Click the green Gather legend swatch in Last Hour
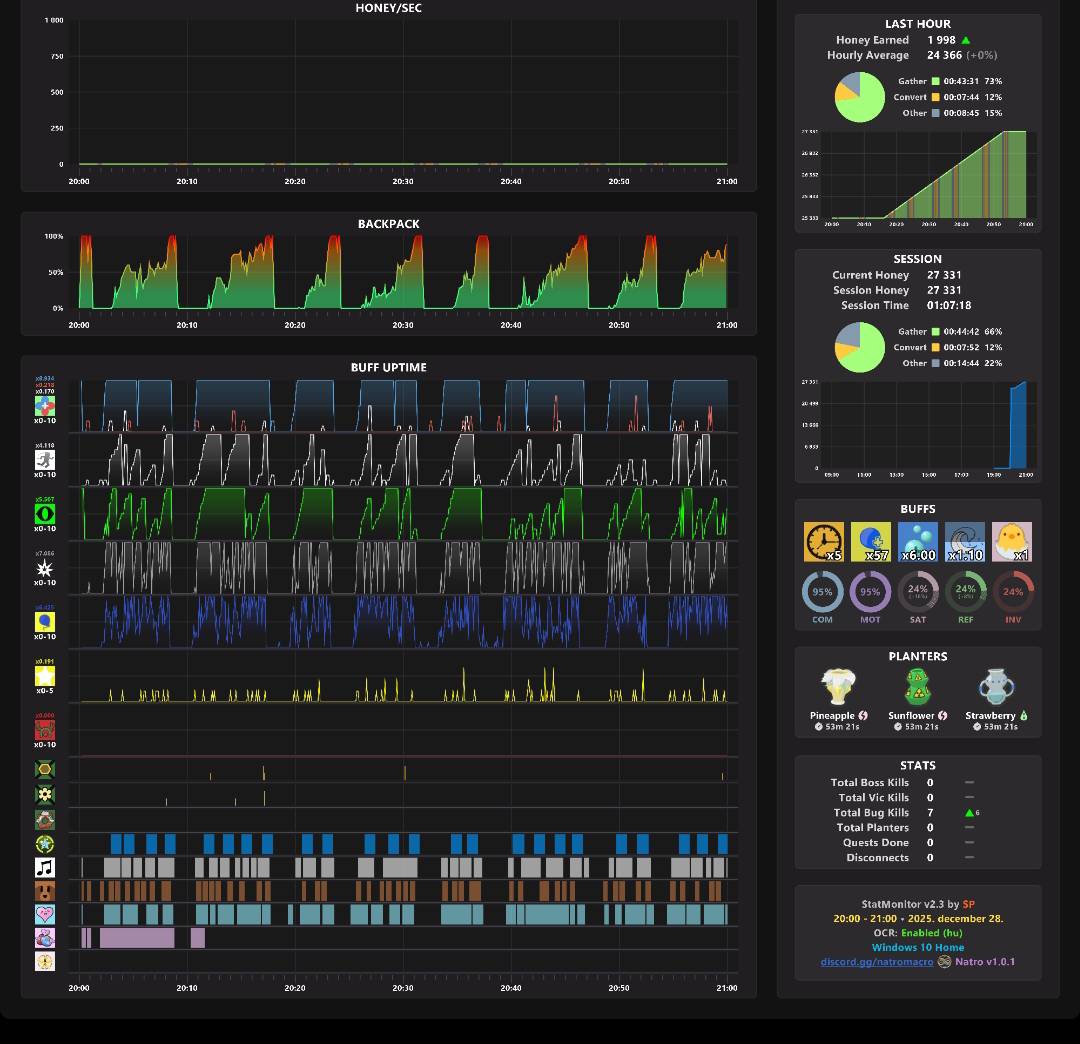This screenshot has height=1044, width=1080. pos(935,81)
